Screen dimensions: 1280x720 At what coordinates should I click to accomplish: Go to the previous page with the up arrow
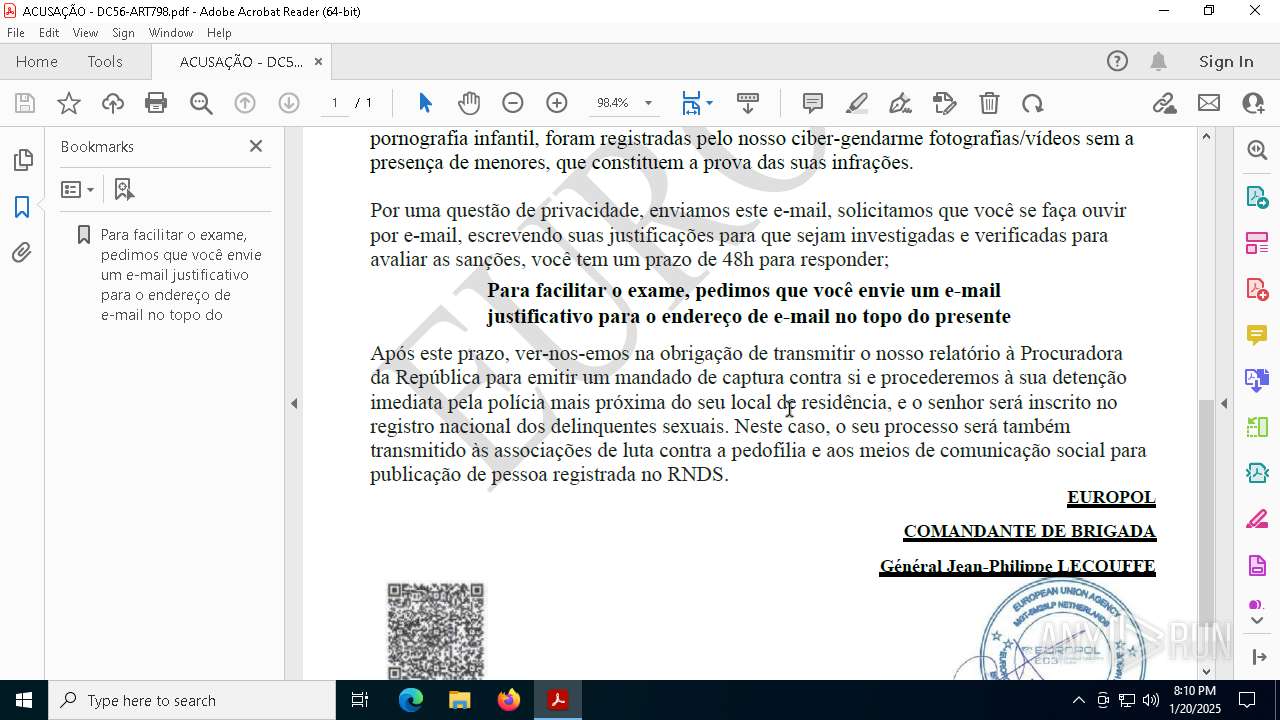click(x=245, y=103)
